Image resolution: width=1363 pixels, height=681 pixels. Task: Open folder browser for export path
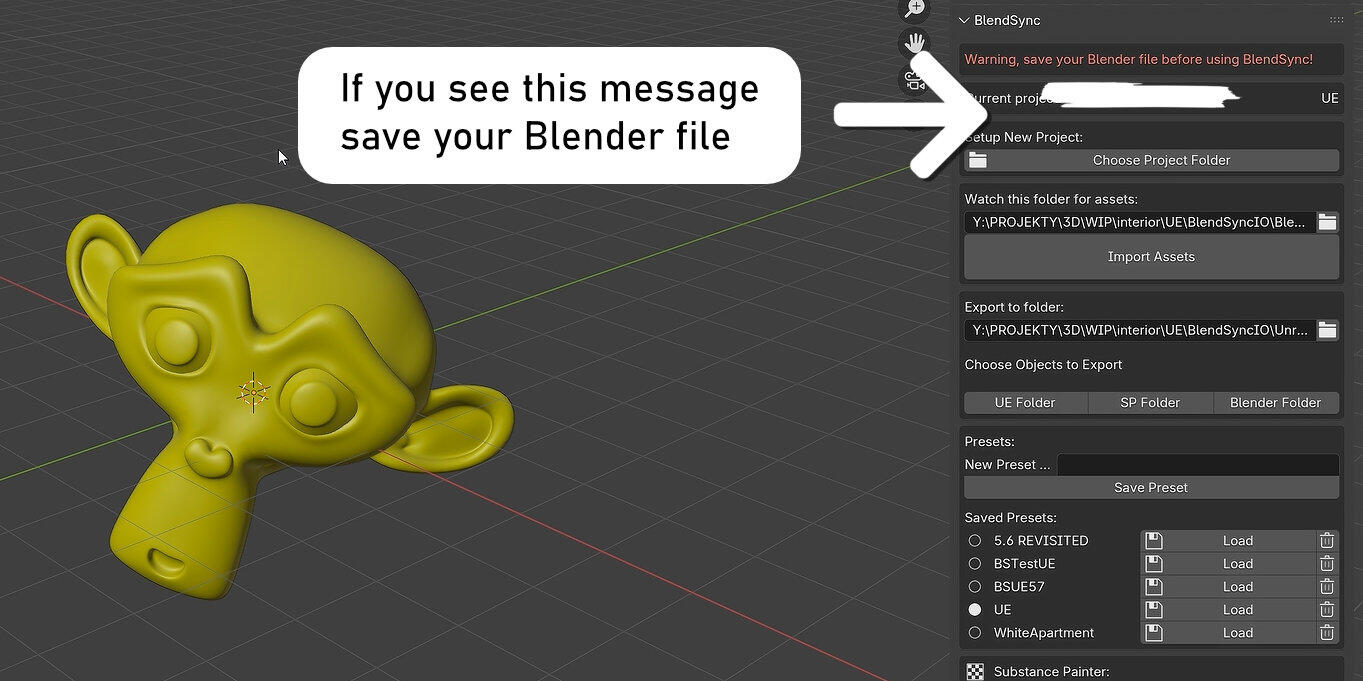[x=1327, y=330]
